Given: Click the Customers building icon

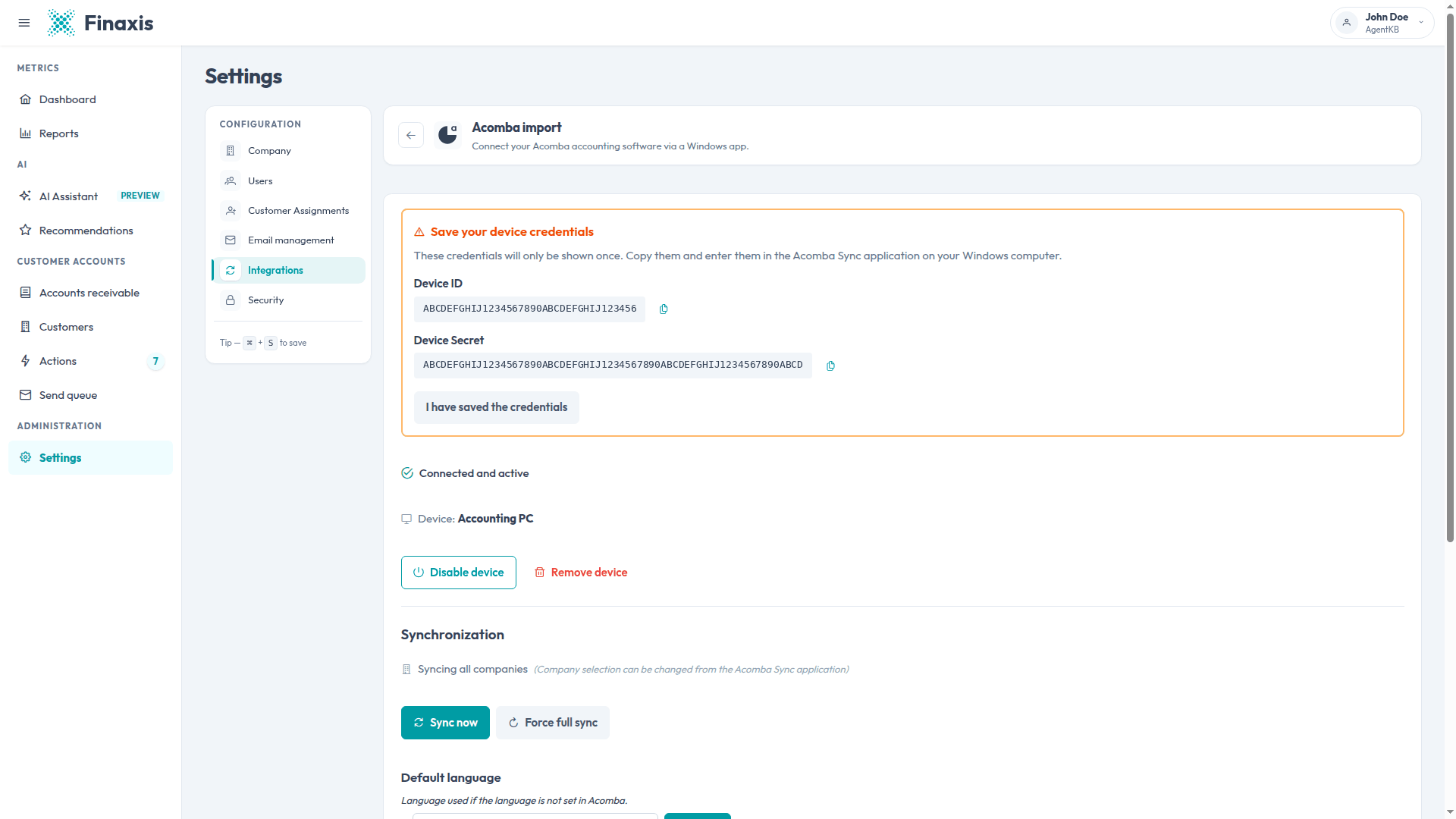Looking at the screenshot, I should tap(26, 327).
